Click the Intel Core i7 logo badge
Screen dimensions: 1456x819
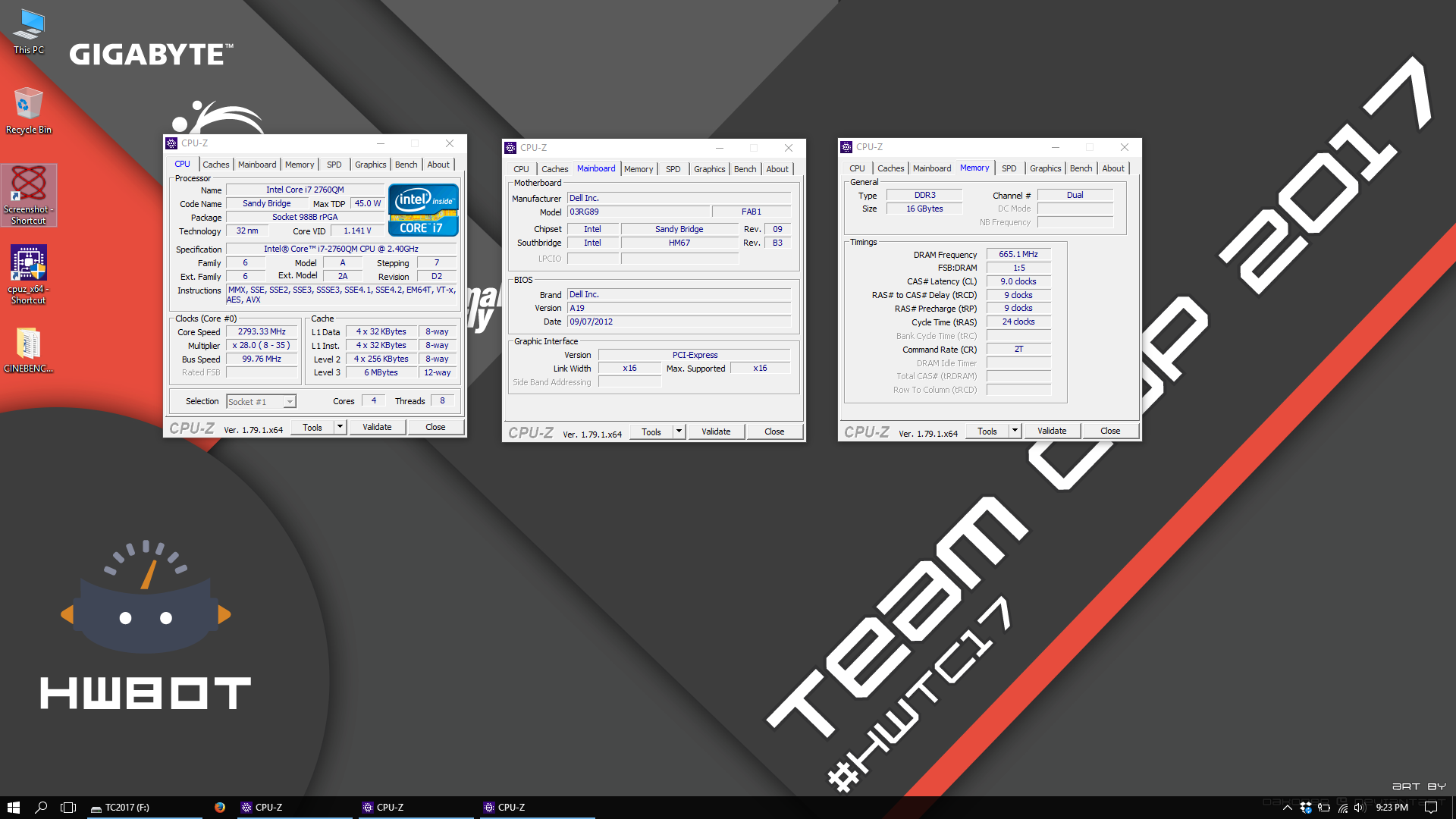pos(423,209)
